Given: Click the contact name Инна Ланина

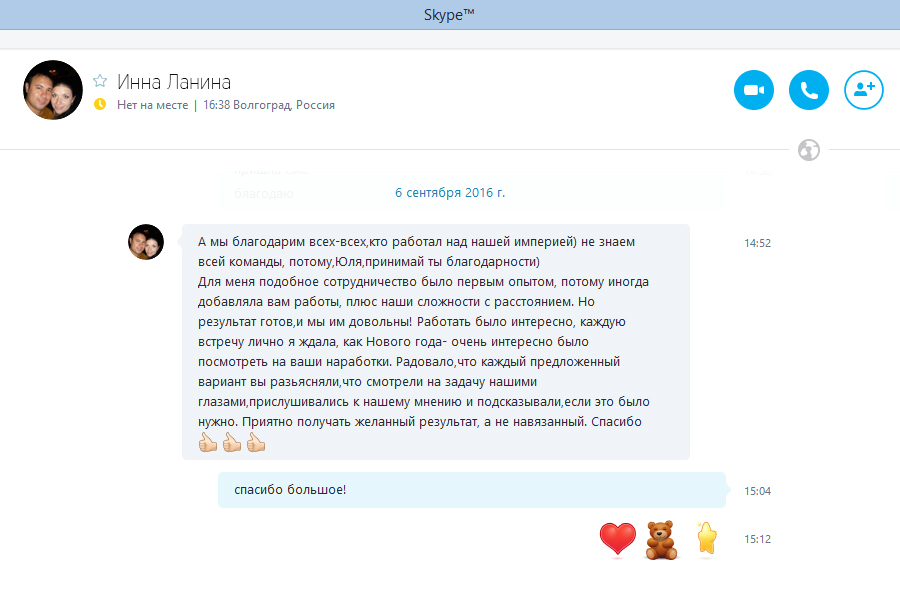Looking at the screenshot, I should (x=174, y=82).
